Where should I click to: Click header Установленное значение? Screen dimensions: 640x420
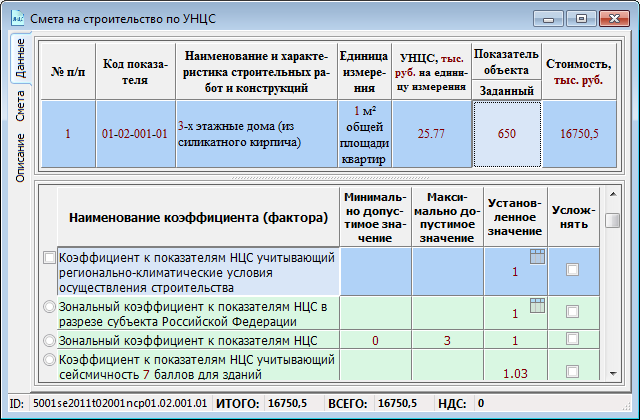515,217
